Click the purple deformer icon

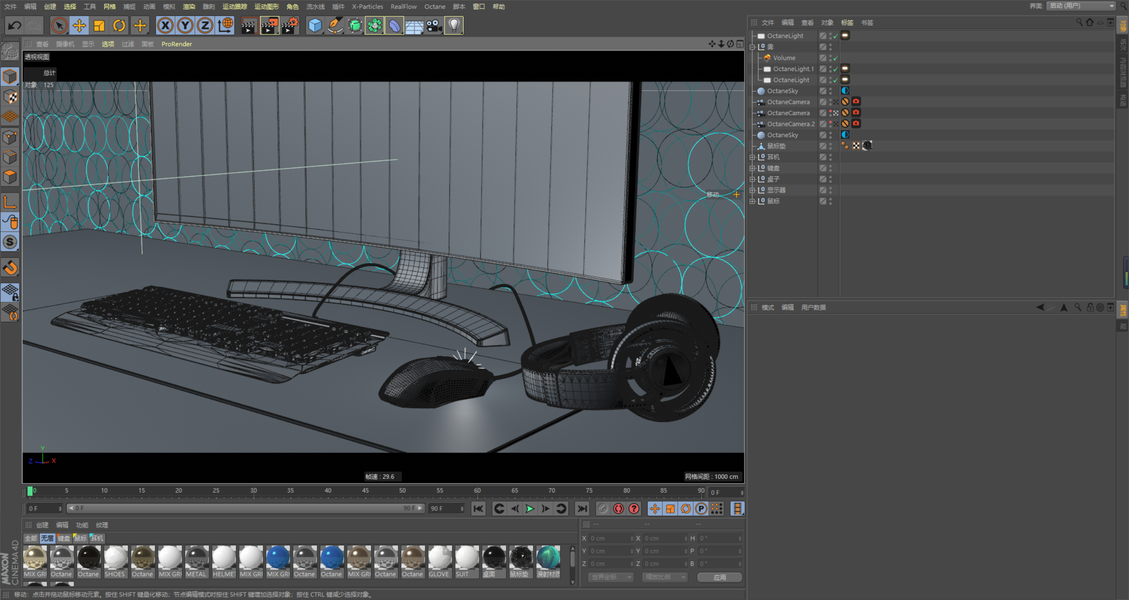(394, 25)
